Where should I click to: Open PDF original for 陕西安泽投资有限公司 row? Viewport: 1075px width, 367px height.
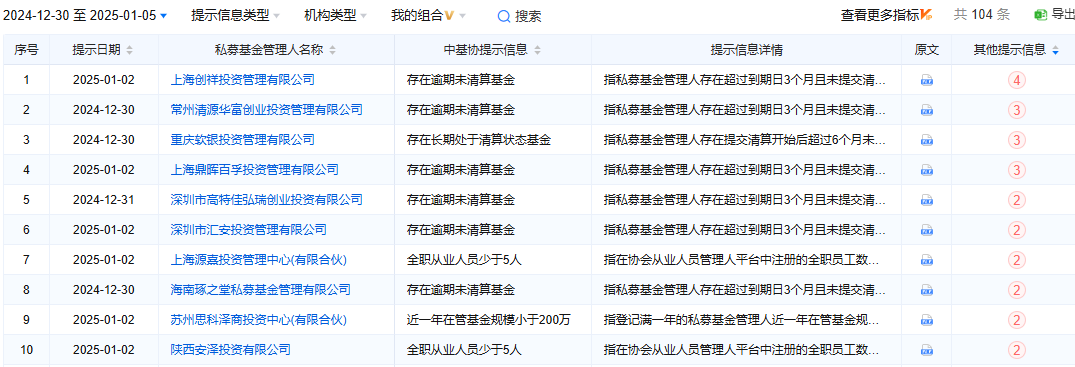[926, 351]
